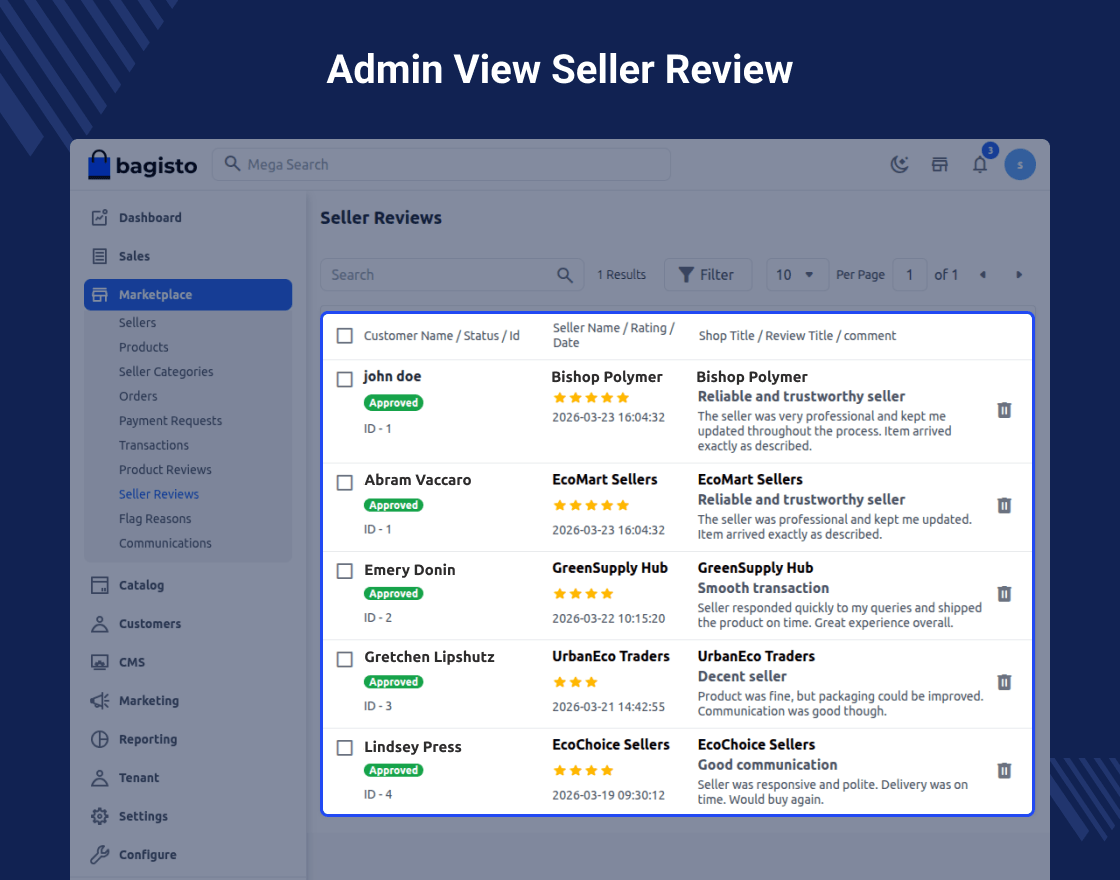This screenshot has height=880, width=1120.
Task: Delete Gretchen Lipshutz's review via trash icon
Action: coord(1004,682)
